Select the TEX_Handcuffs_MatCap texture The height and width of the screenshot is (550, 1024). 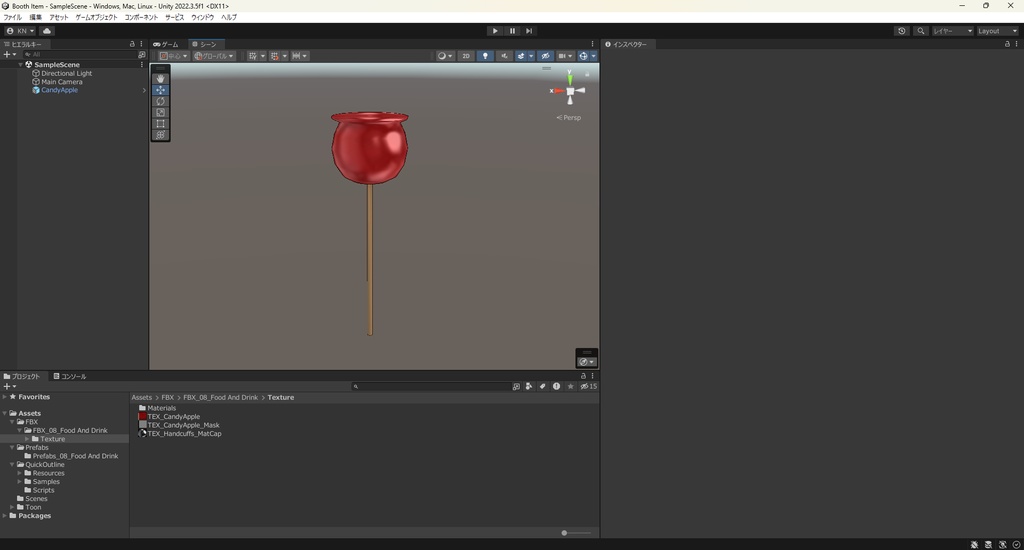pos(180,434)
